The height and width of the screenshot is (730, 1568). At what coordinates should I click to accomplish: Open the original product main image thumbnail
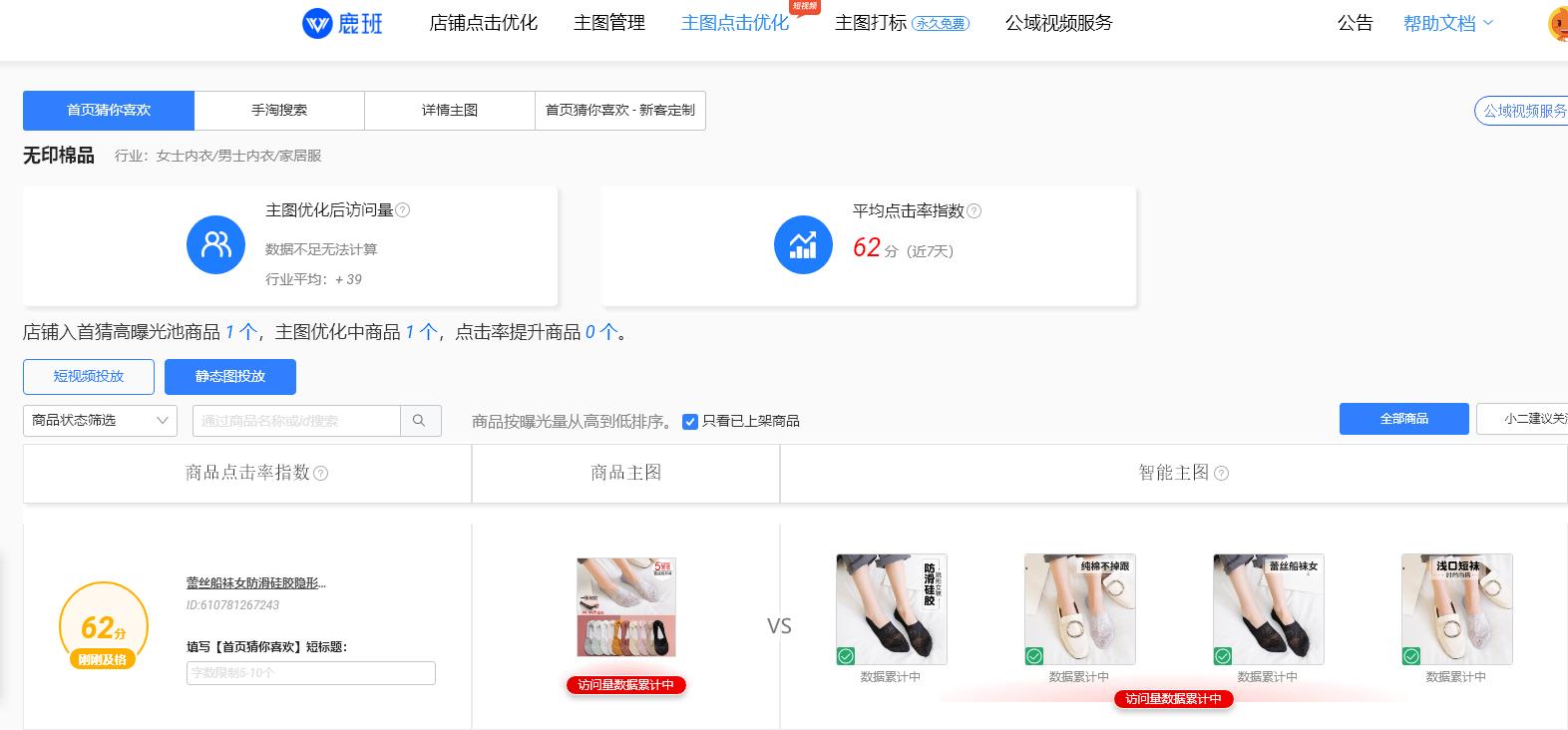click(x=626, y=607)
